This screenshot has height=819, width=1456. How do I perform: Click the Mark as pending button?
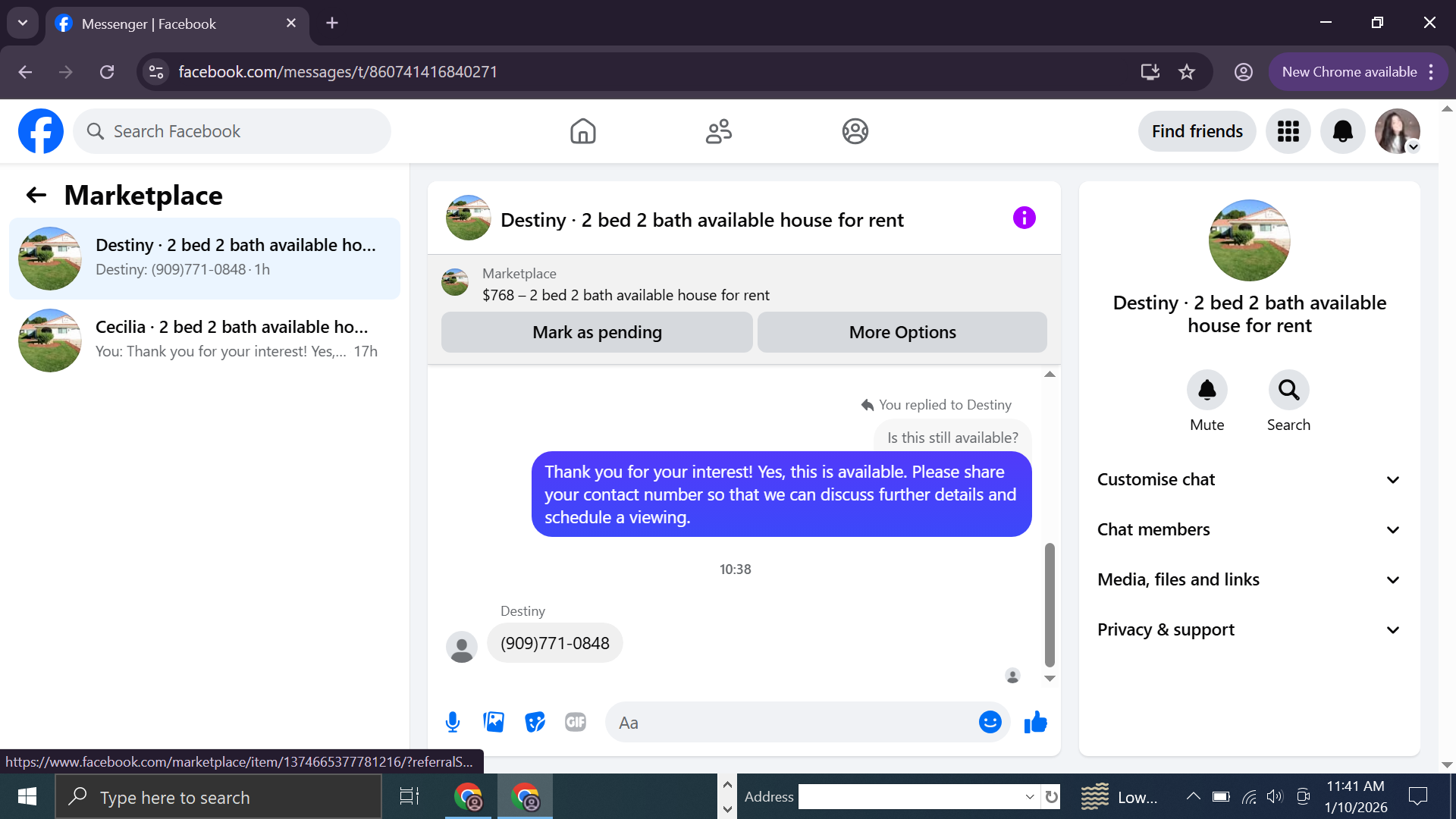click(x=597, y=332)
